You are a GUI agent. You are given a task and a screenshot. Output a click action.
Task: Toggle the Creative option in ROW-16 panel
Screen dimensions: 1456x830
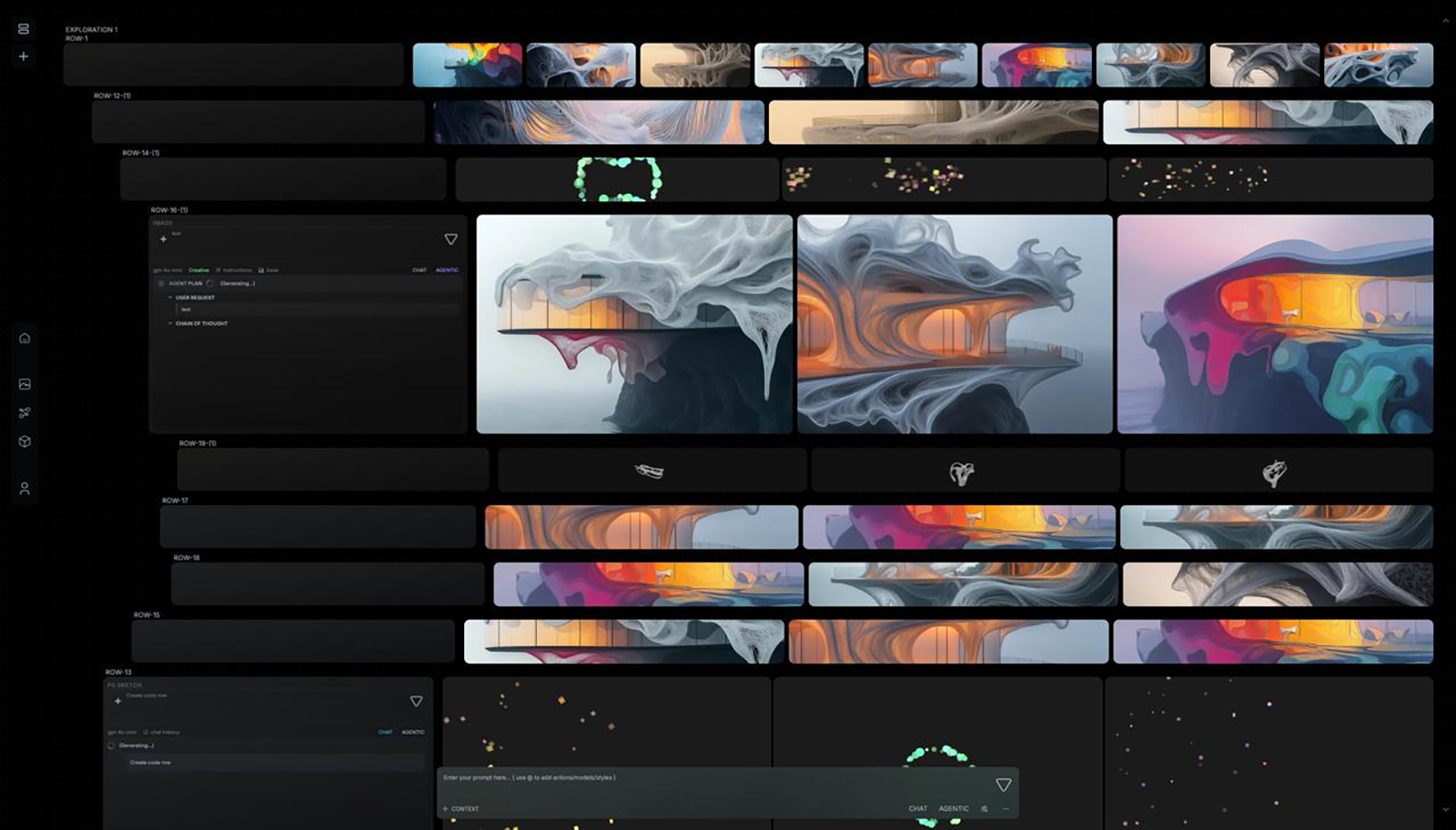pyautogui.click(x=198, y=270)
